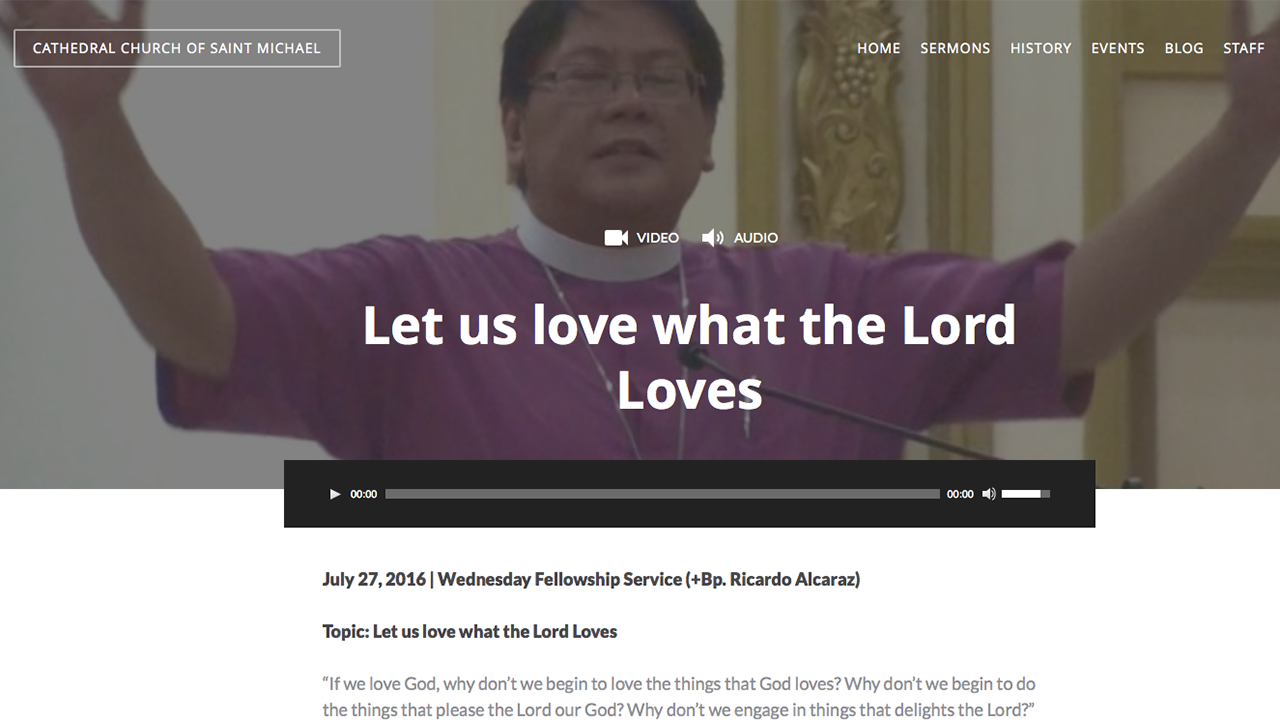This screenshot has width=1280, height=720.
Task: Open the HISTORY menu item
Action: click(x=1041, y=48)
